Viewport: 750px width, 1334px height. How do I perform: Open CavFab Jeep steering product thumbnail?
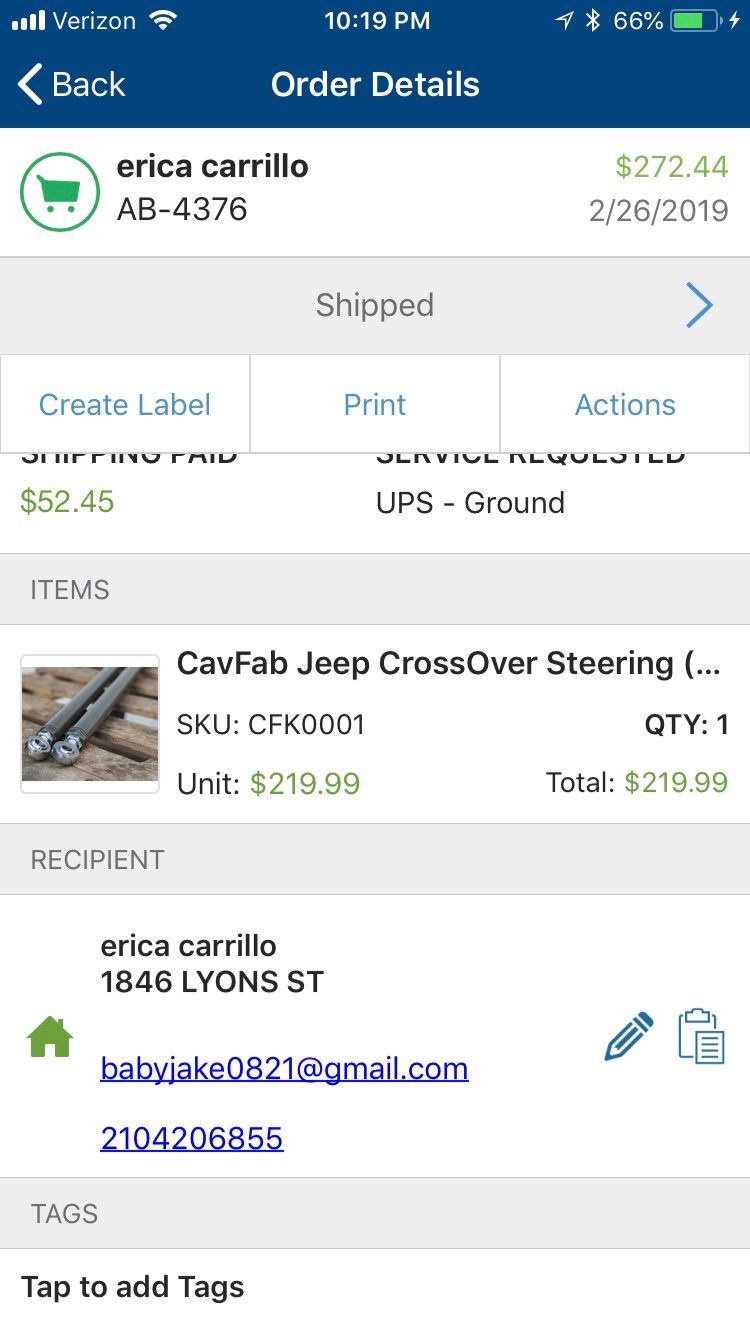[90, 724]
